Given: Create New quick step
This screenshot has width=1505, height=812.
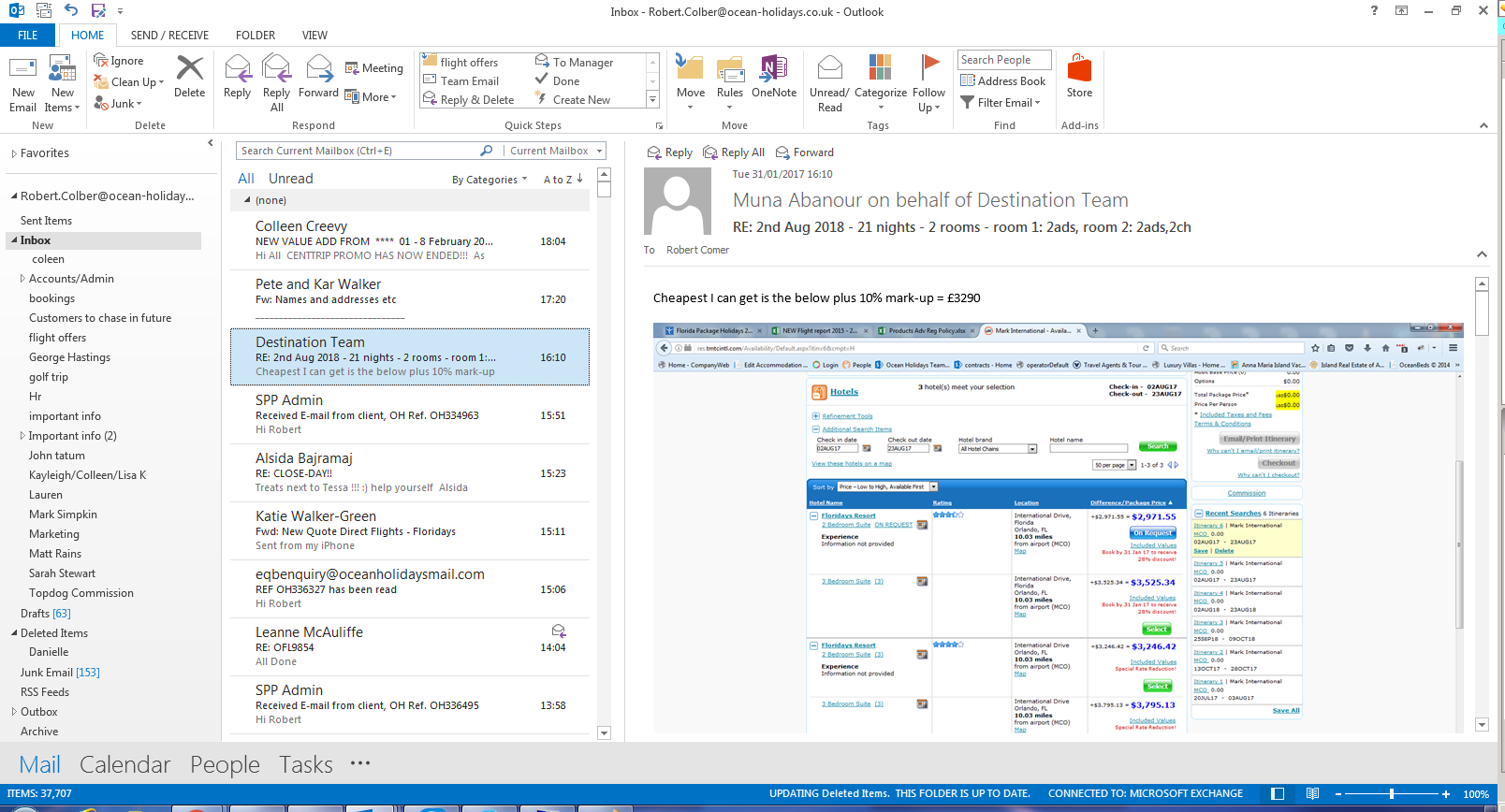Looking at the screenshot, I should pos(573,100).
